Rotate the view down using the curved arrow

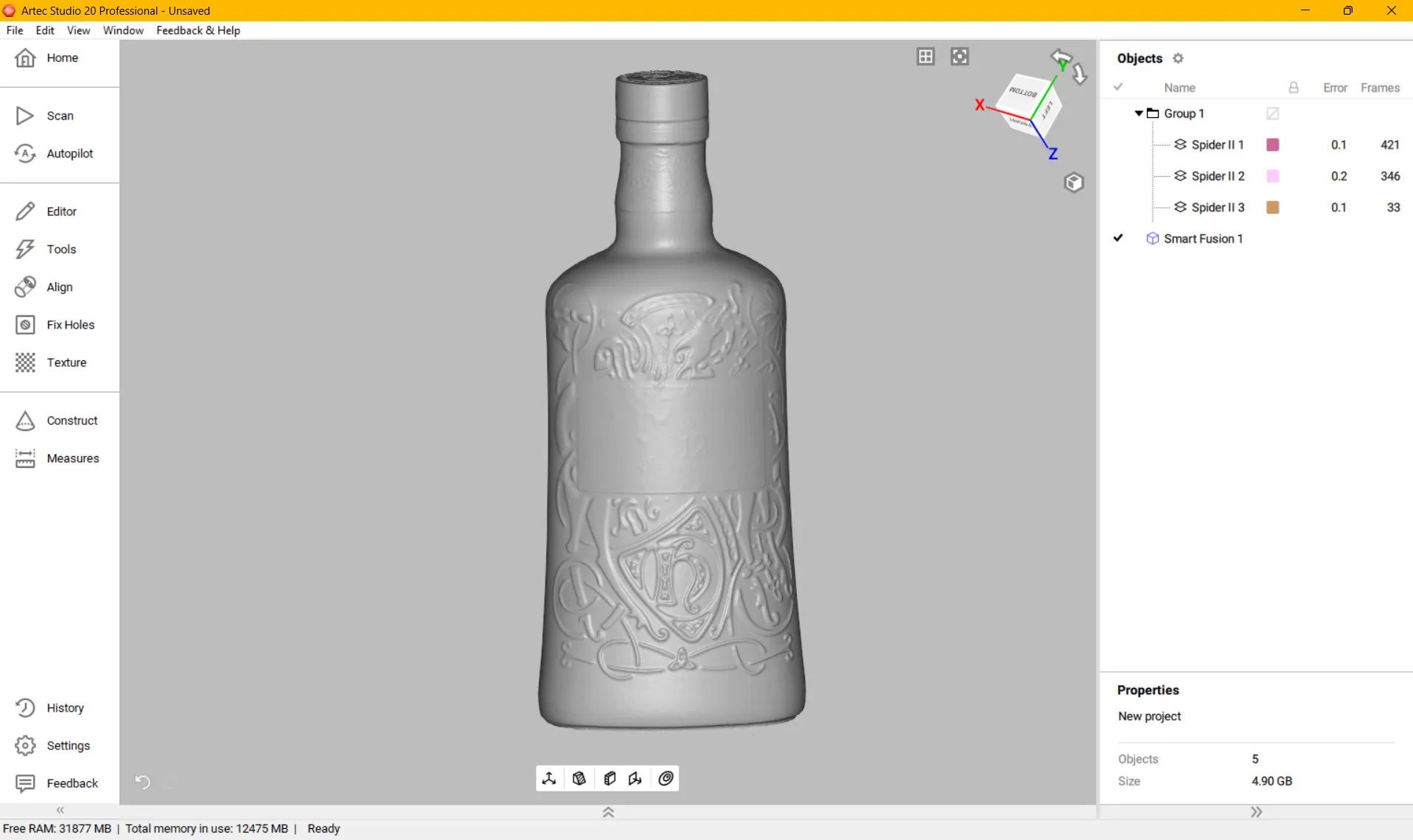[1080, 74]
